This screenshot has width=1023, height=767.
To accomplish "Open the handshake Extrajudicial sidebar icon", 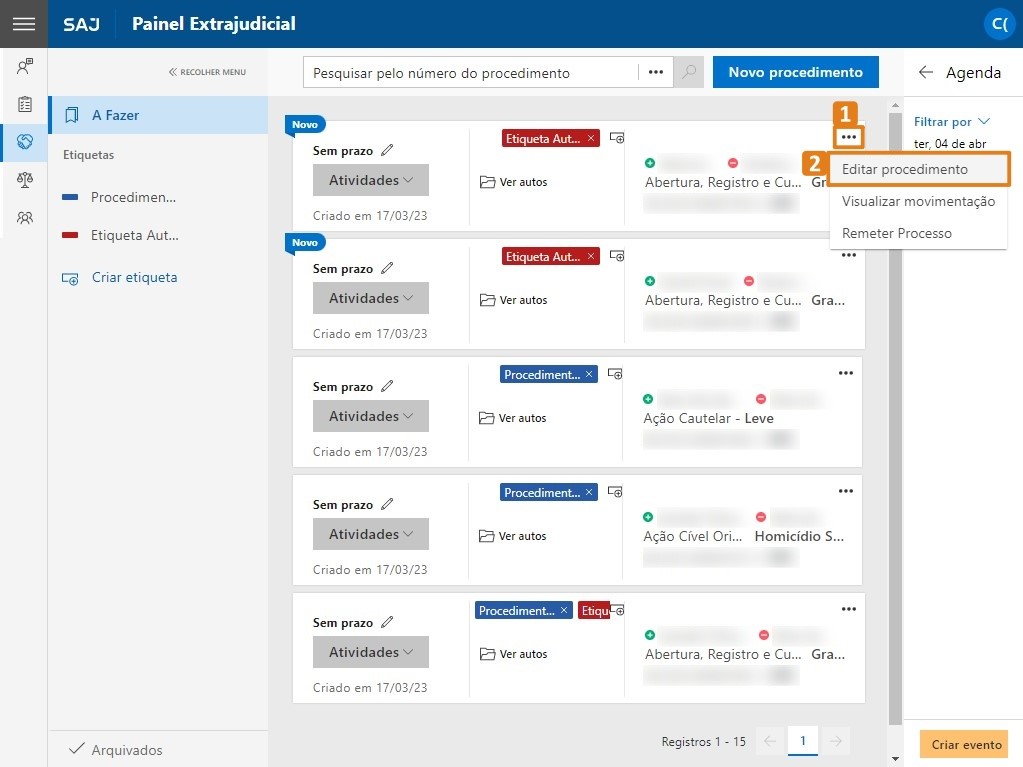I will pyautogui.click(x=25, y=142).
